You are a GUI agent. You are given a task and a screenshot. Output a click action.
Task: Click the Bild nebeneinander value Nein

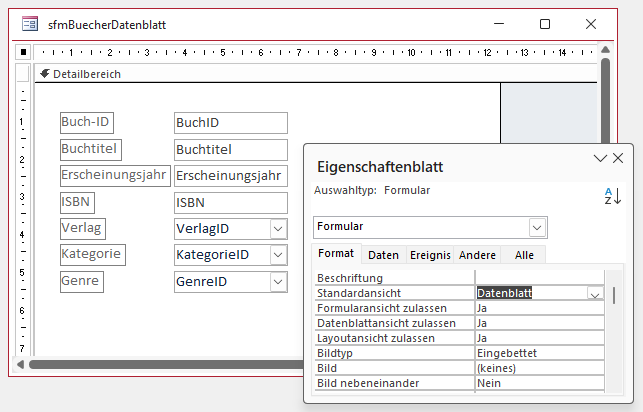click(539, 383)
